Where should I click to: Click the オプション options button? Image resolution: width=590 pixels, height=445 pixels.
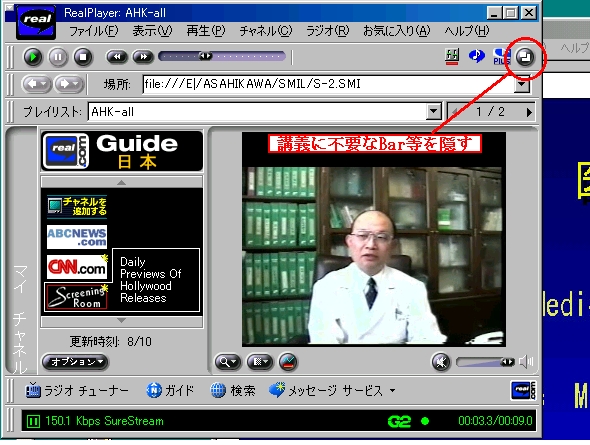[75, 362]
